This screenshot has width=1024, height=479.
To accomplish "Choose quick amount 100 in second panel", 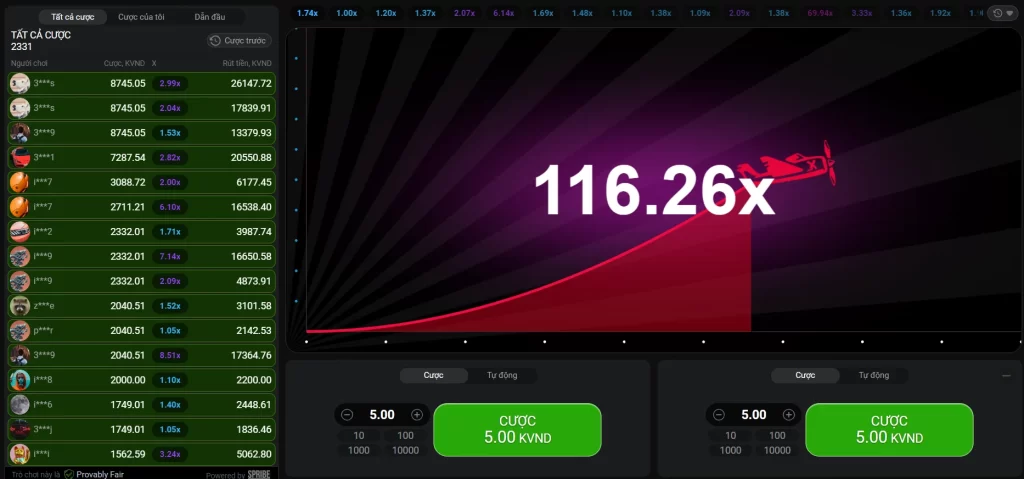I will point(777,436).
